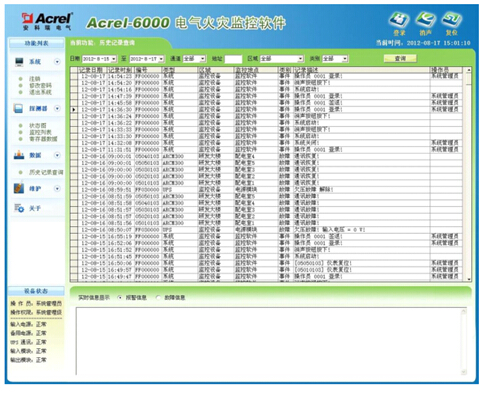Screen dimensions: 487x393
Task: Open the 类别 category dropdown
Action: (345, 59)
